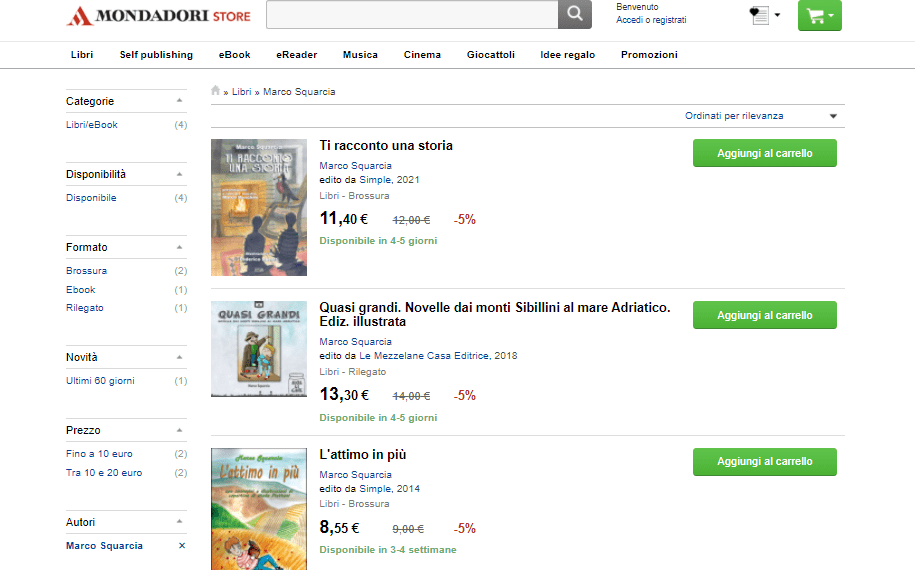Viewport: 915px width, 570px height.
Task: Filter by Brossura format
Action: point(86,271)
